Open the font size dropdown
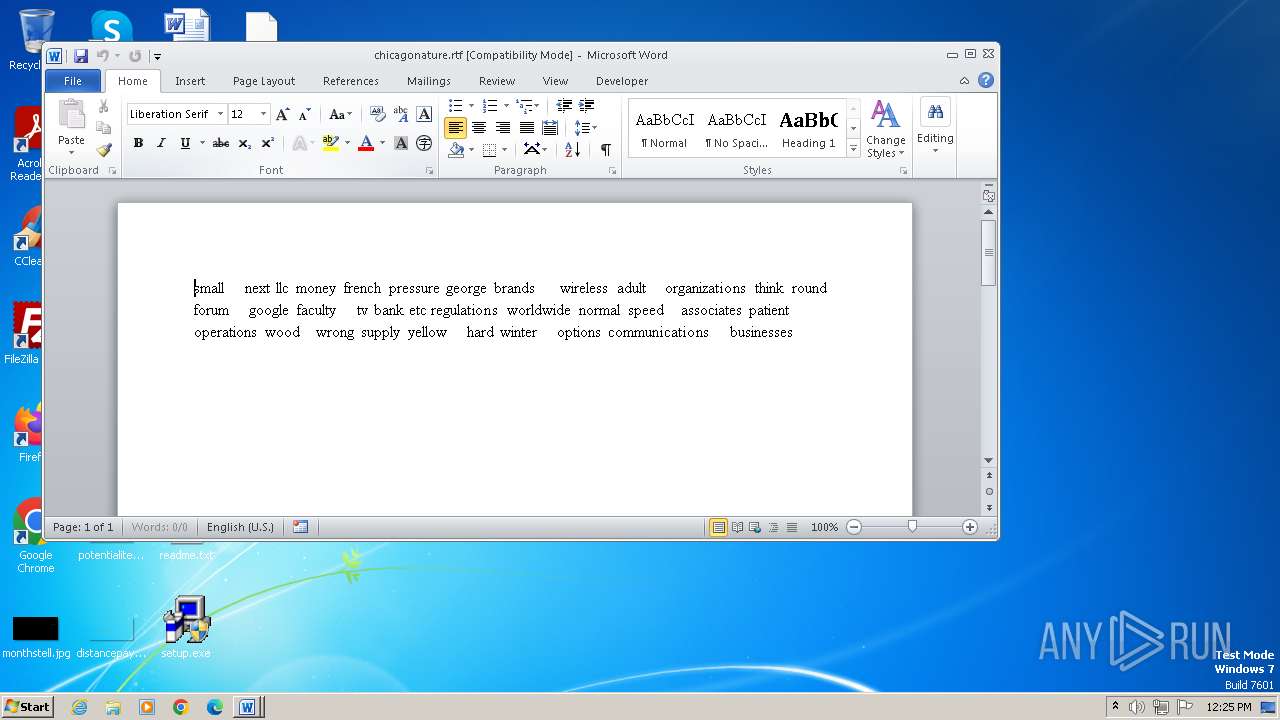1280x720 pixels. coord(263,114)
